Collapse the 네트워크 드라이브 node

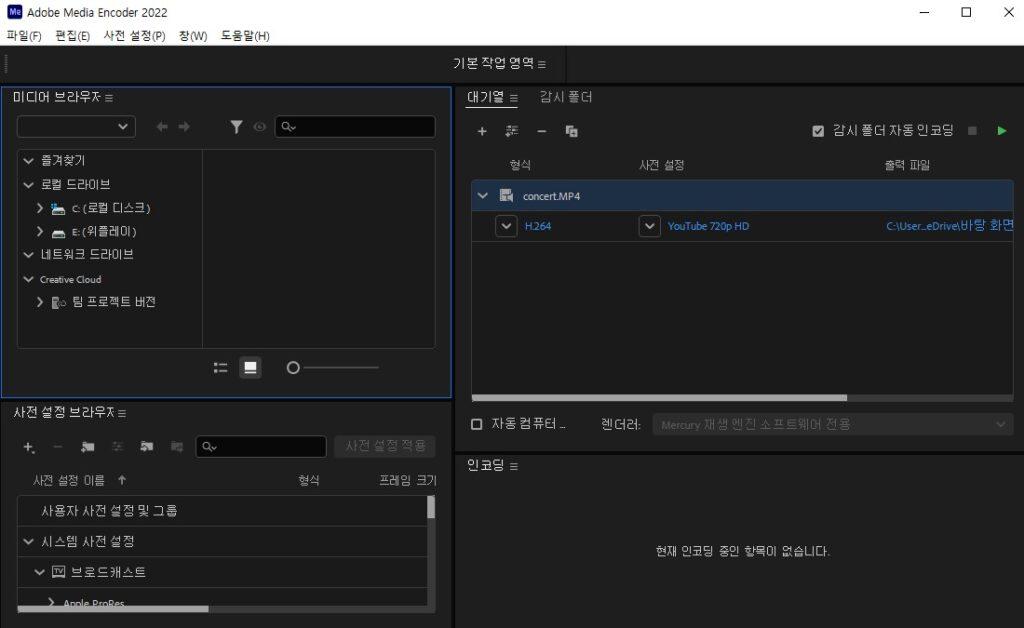pos(28,255)
